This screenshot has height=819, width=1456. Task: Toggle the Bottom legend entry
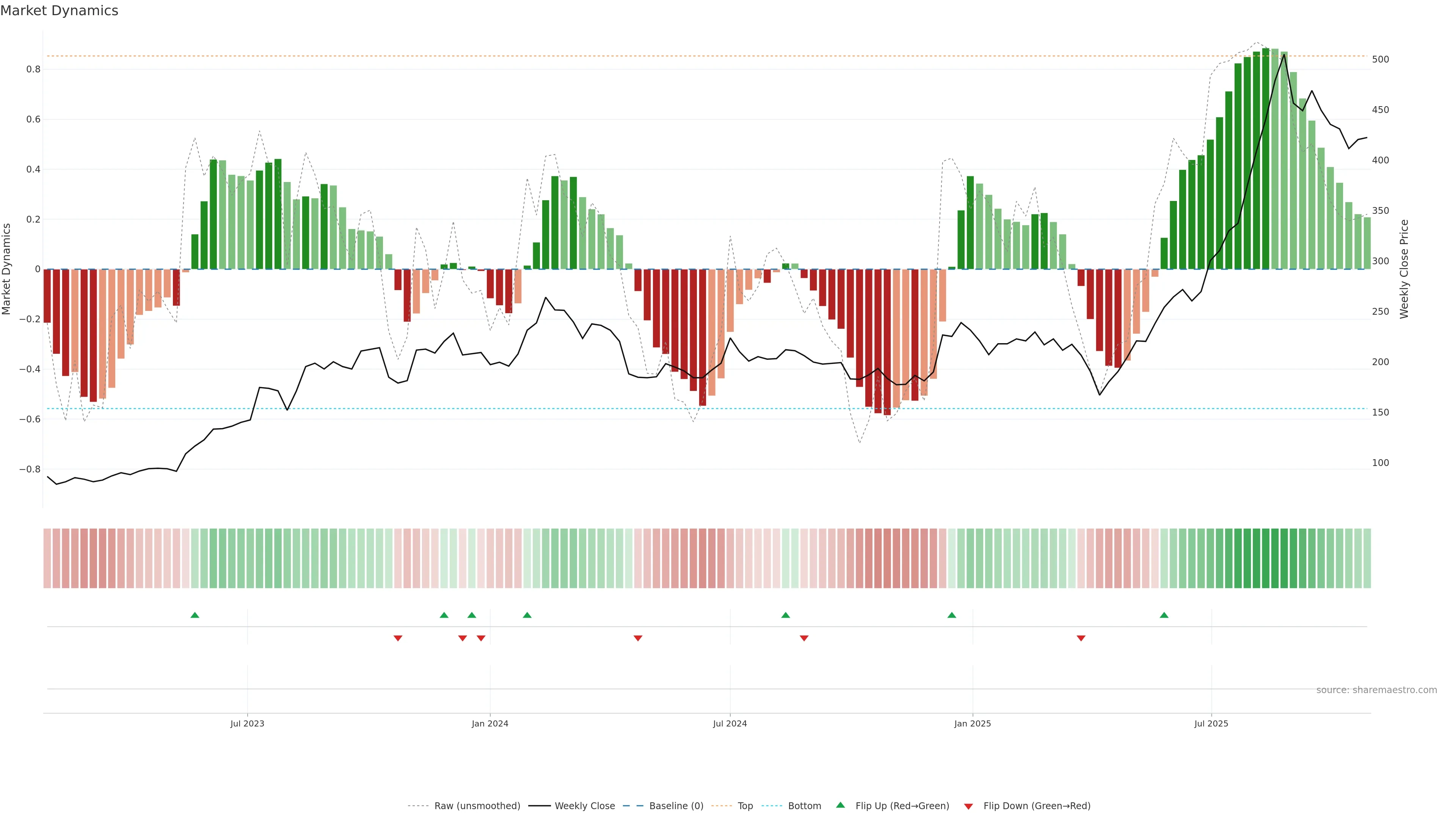(x=804, y=806)
